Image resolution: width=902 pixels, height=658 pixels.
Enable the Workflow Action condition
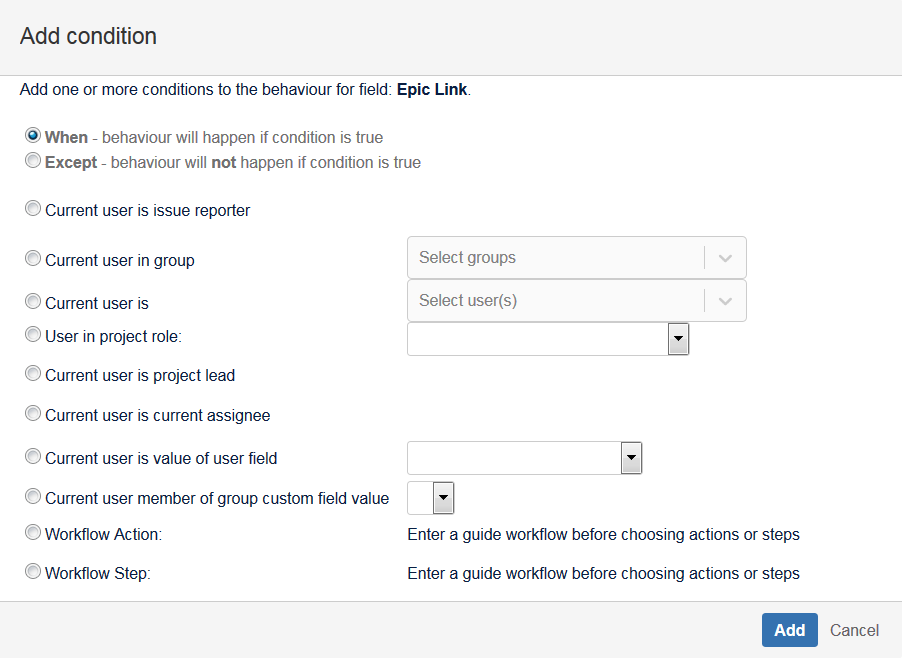33,532
